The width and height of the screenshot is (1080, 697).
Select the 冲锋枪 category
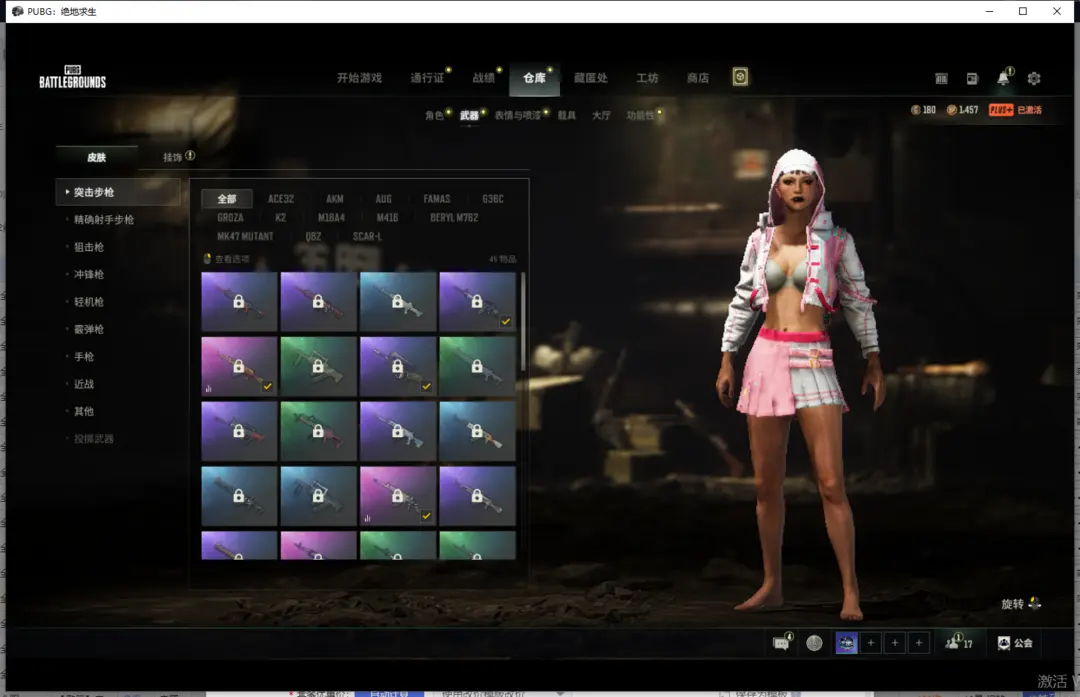coord(89,274)
